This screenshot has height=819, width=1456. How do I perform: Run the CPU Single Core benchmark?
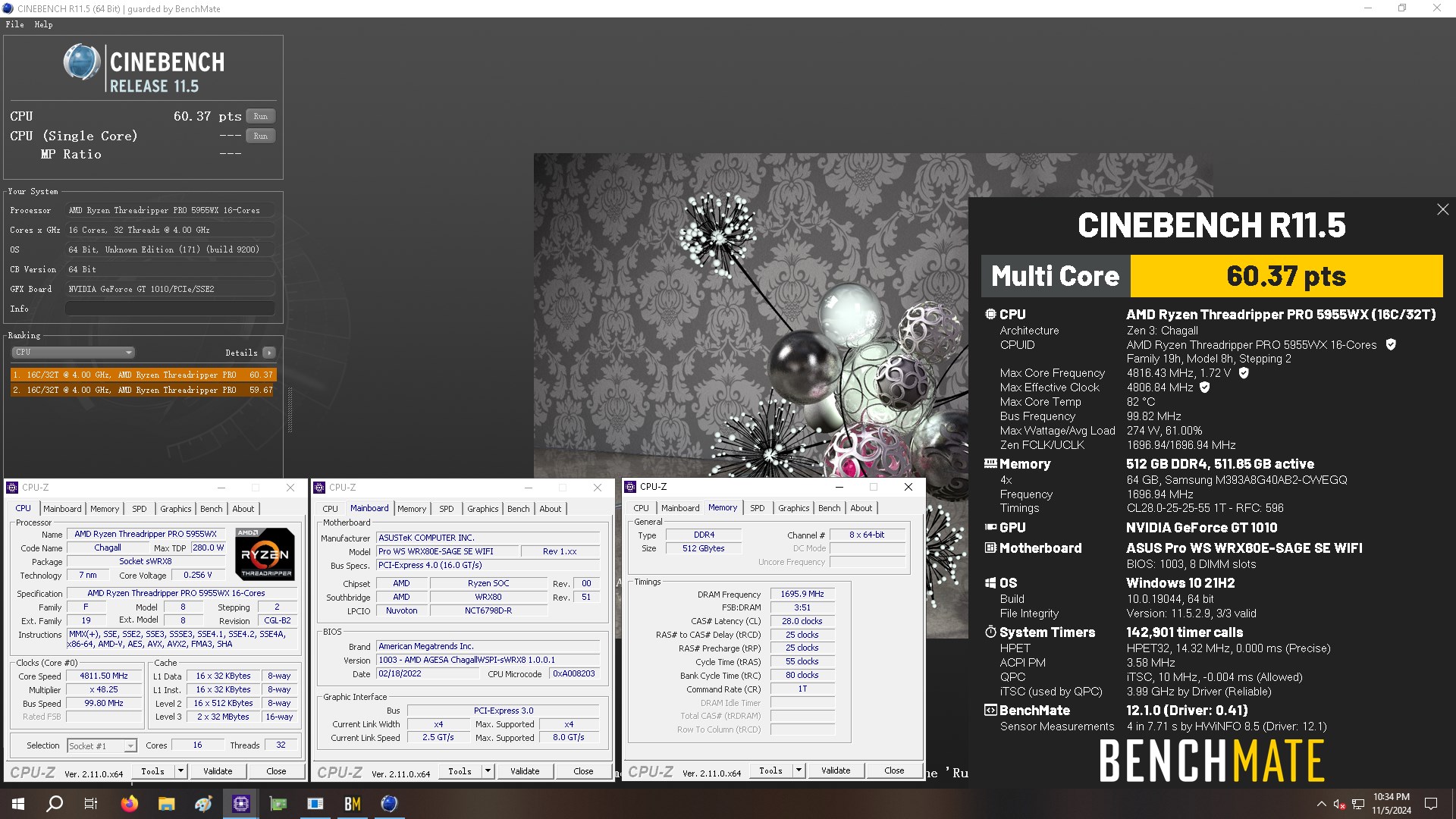tap(260, 136)
